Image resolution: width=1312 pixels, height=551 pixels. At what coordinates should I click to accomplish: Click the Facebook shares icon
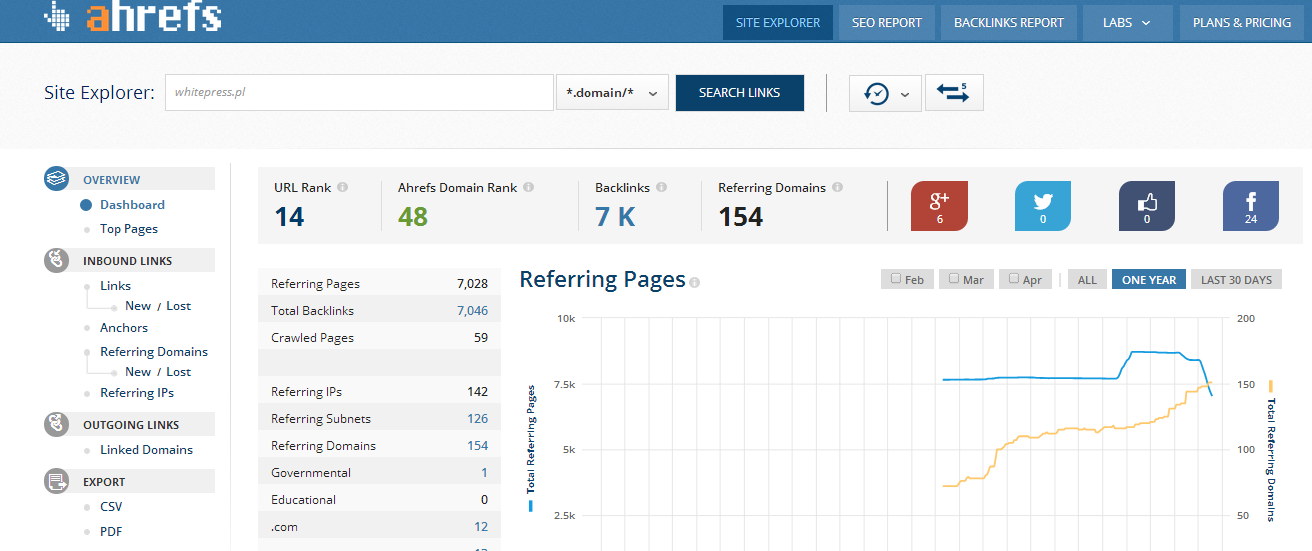click(x=1250, y=206)
